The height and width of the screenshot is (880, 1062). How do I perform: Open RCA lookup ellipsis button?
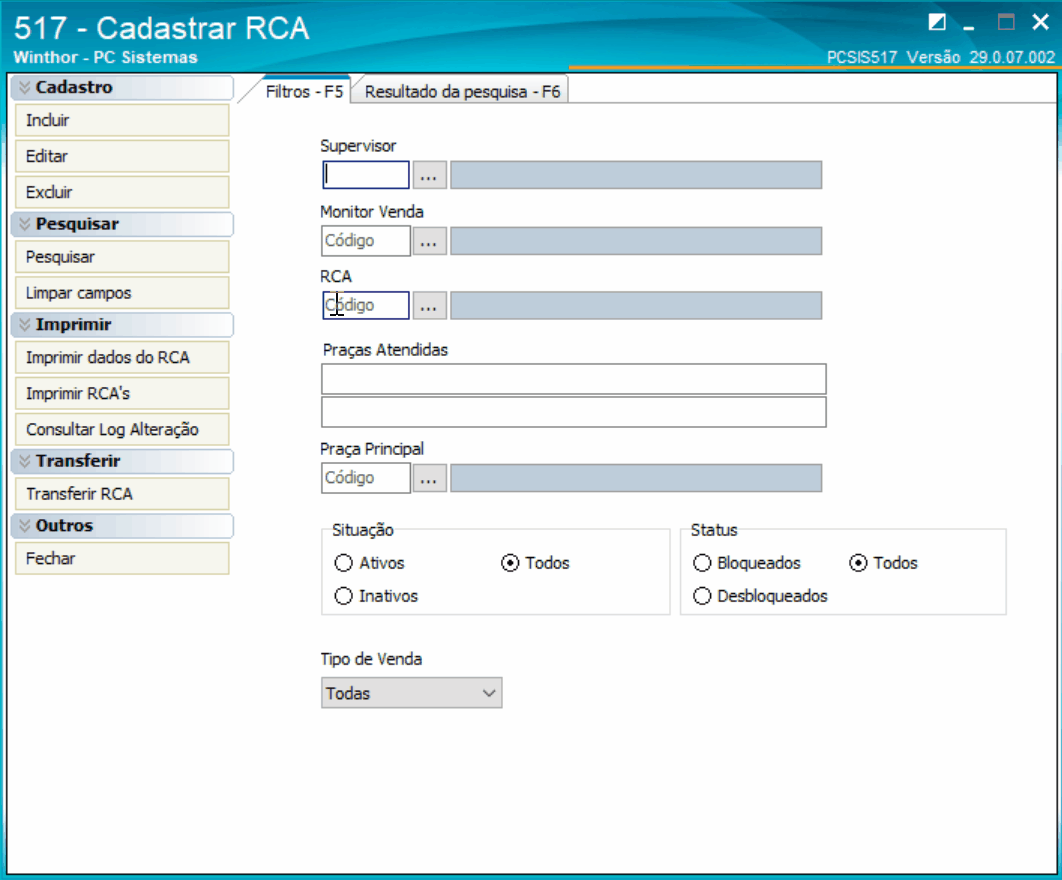tap(429, 306)
